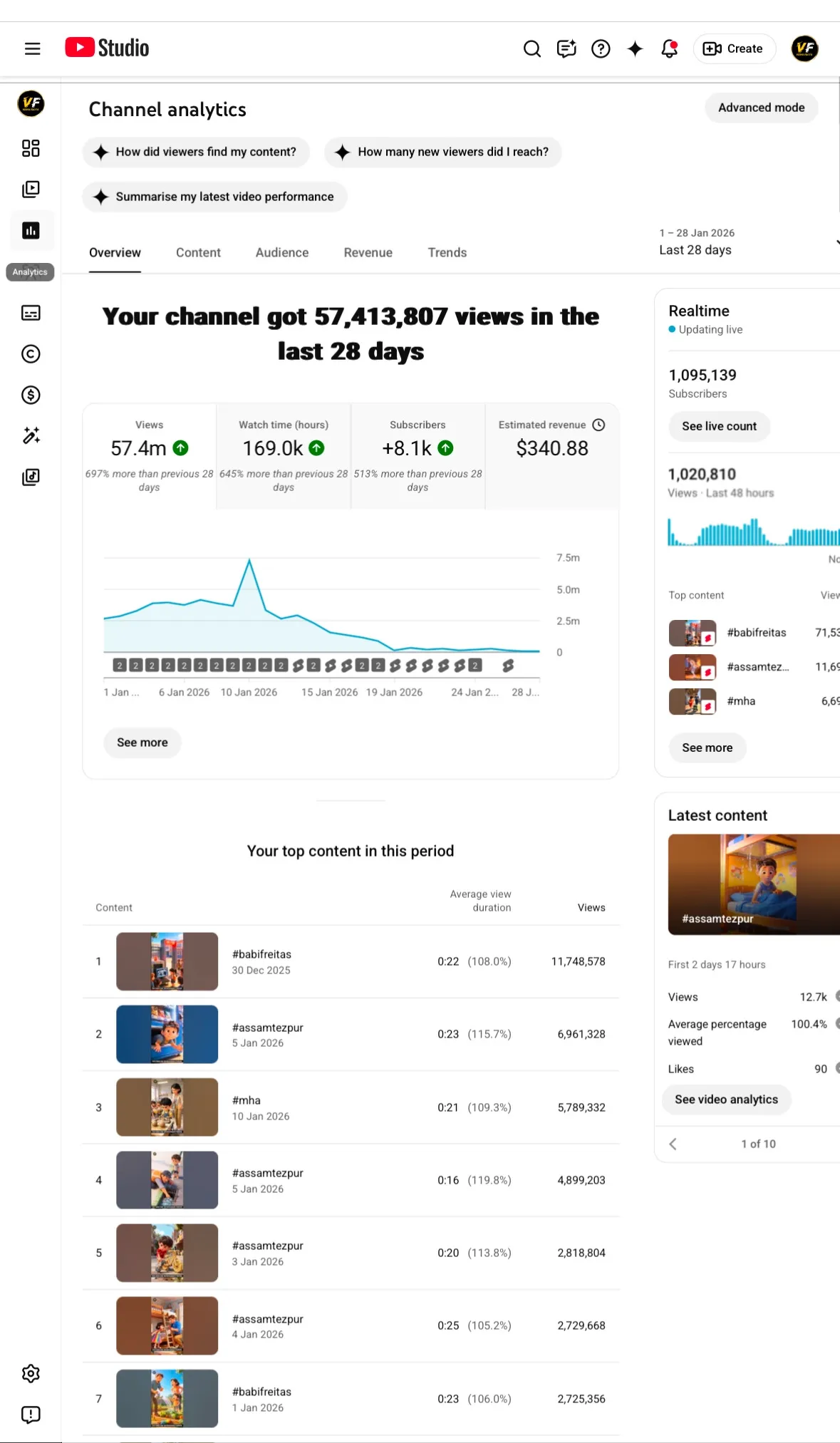
Task: Open Subtitles in the sidebar
Action: pyautogui.click(x=31, y=313)
